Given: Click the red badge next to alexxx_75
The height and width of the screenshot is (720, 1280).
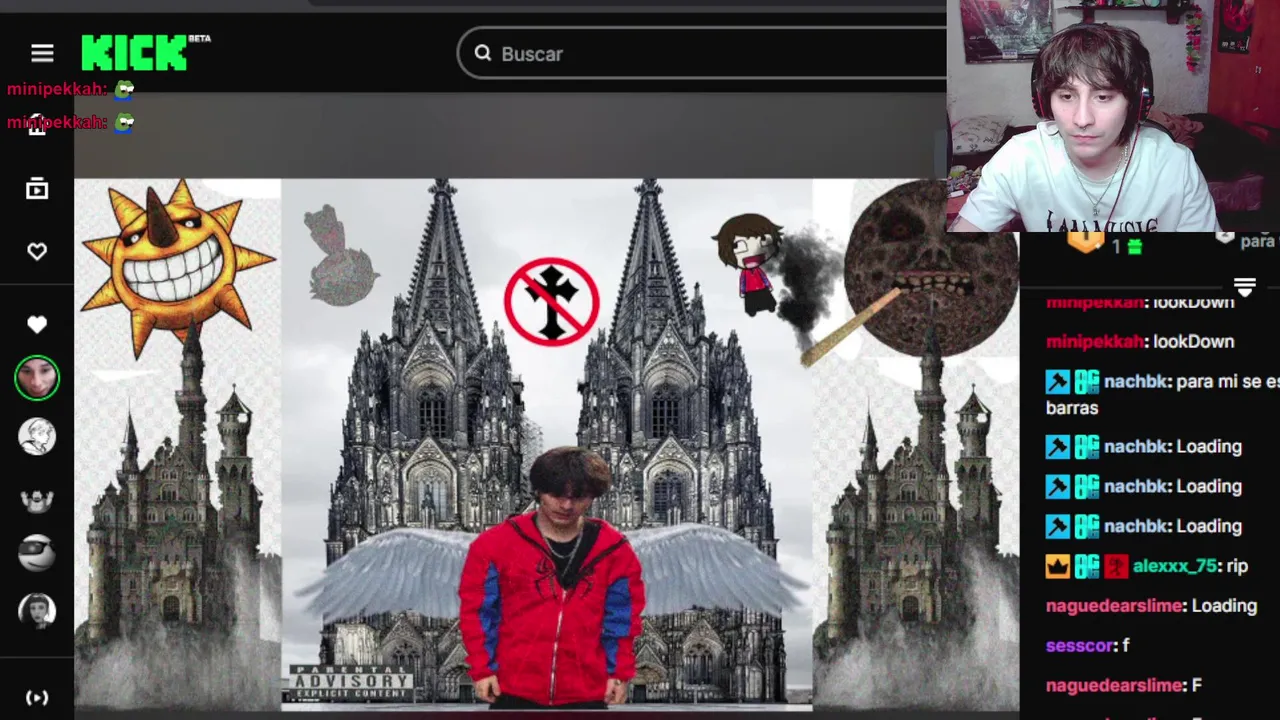Looking at the screenshot, I should click(x=1116, y=566).
